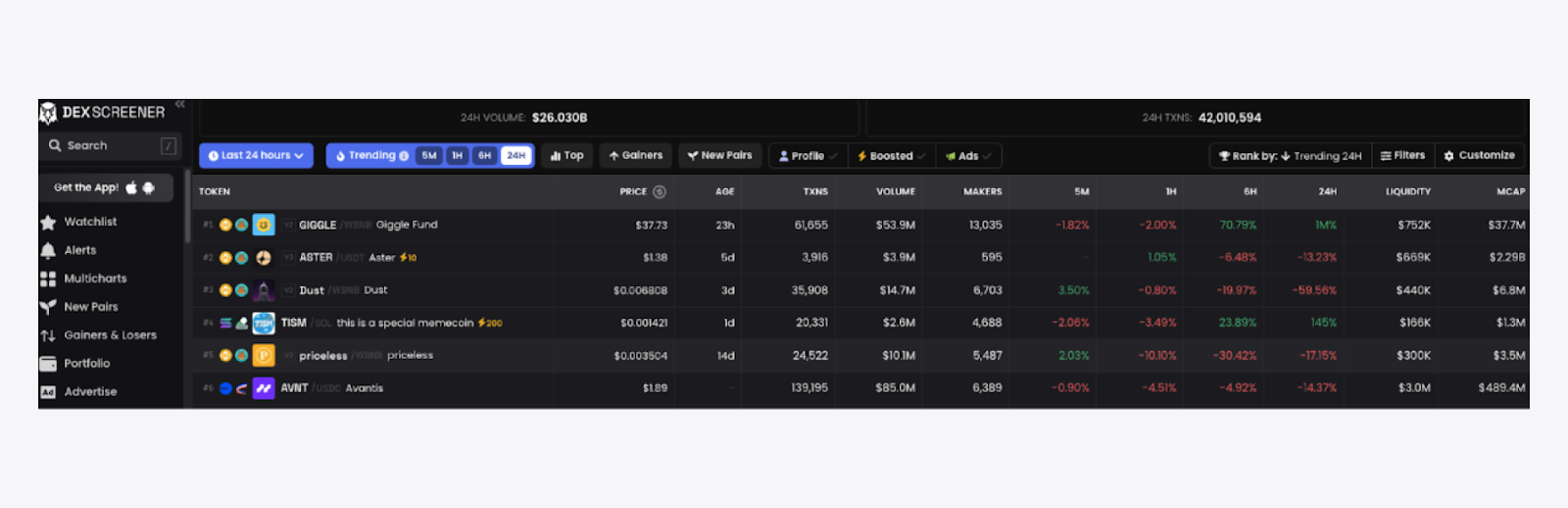Click the priceless token logo

pyautogui.click(x=264, y=355)
